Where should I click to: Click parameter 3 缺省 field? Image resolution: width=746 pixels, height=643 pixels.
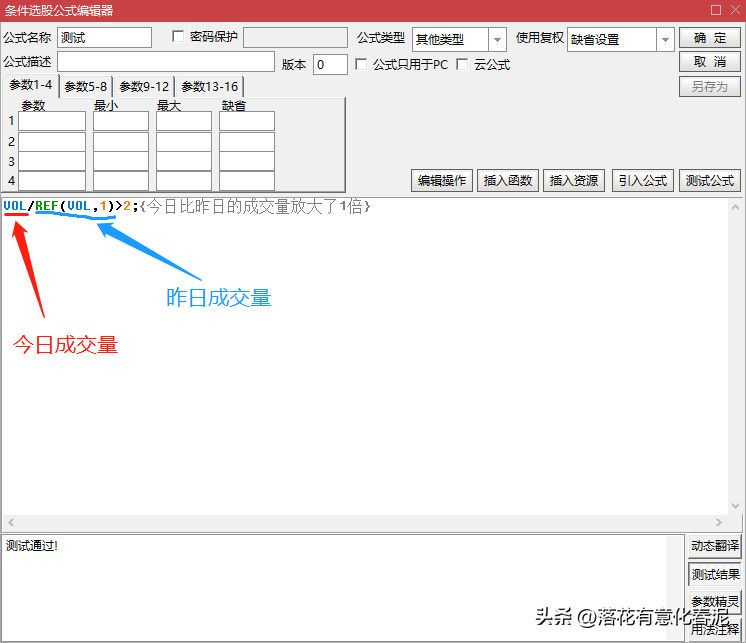pos(246,161)
